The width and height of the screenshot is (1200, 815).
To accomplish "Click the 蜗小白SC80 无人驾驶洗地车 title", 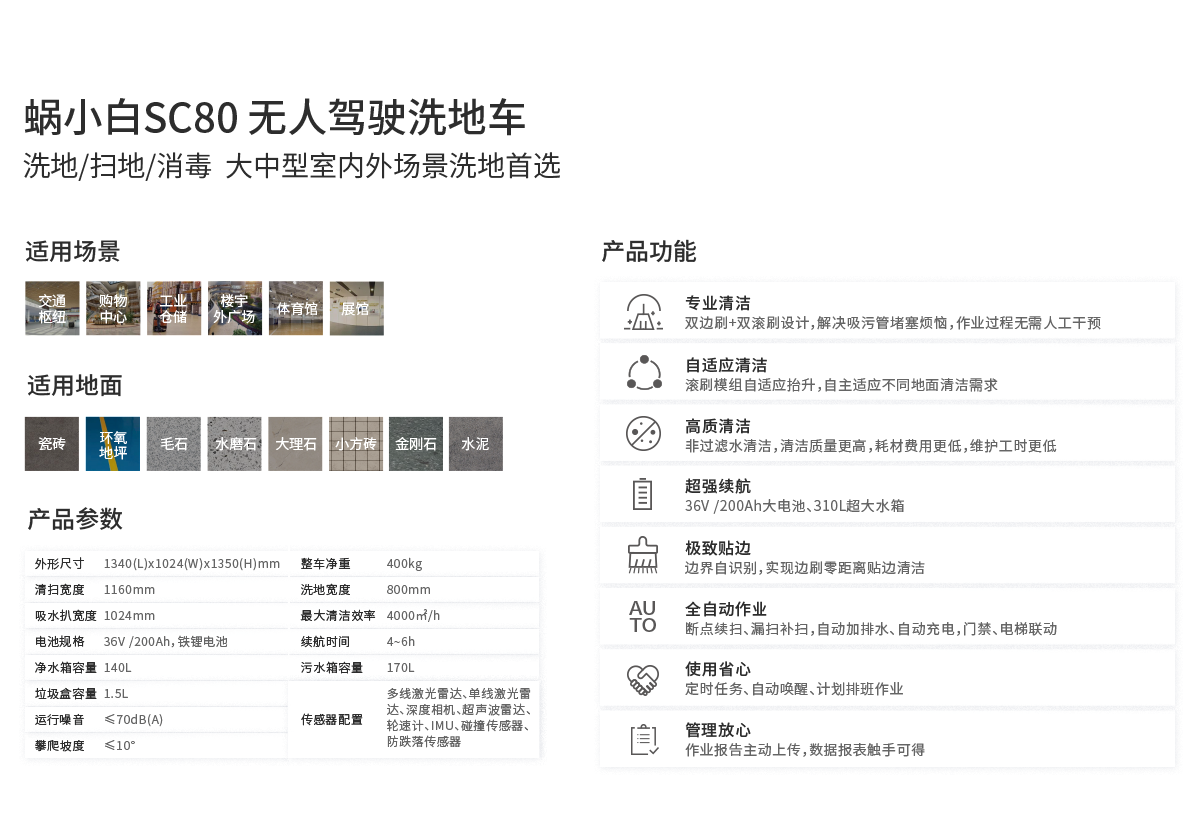I will click(x=275, y=119).
